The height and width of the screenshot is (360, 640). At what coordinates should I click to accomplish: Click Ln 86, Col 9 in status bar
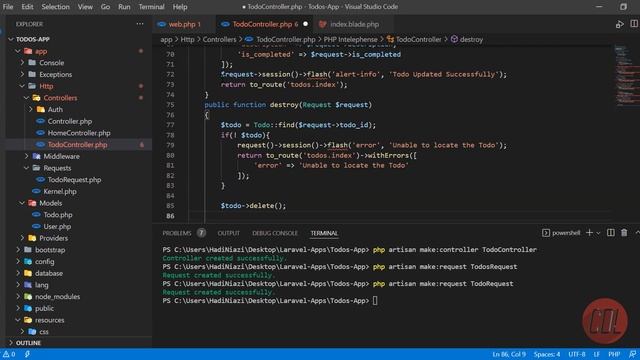(509, 354)
